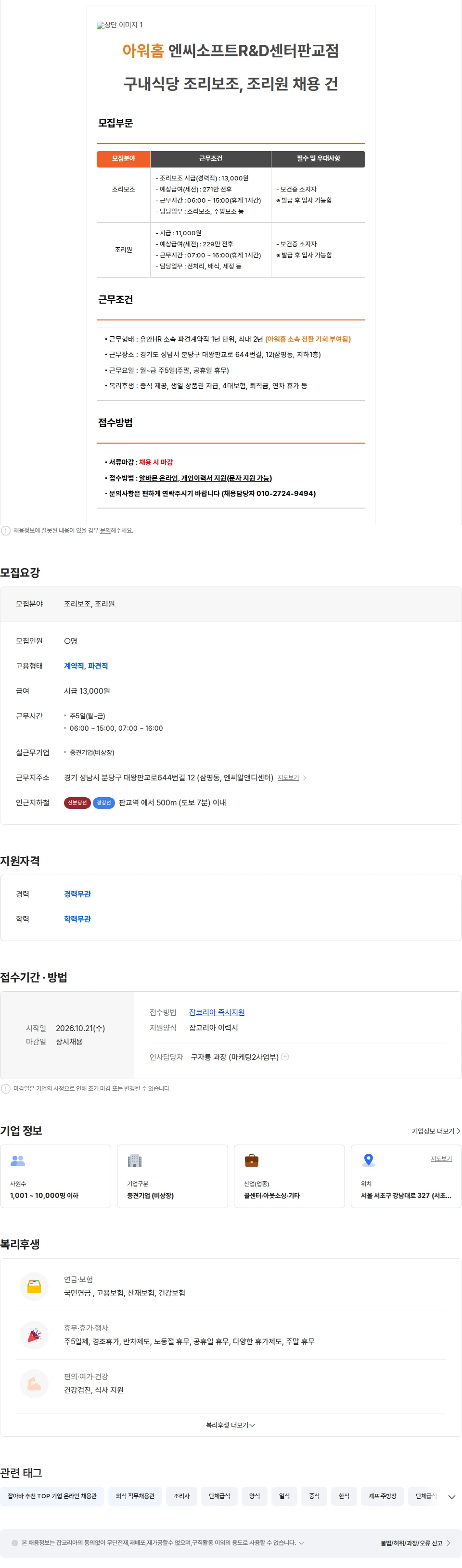
Task: Click the 시급 13,000원 salary value
Action: 87,691
